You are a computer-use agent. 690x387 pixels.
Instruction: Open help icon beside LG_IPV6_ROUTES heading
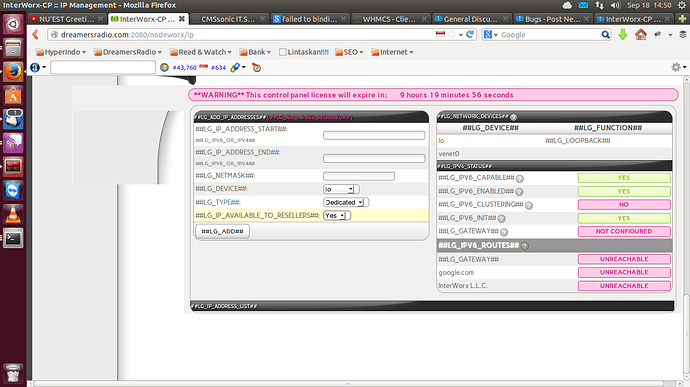(525, 246)
